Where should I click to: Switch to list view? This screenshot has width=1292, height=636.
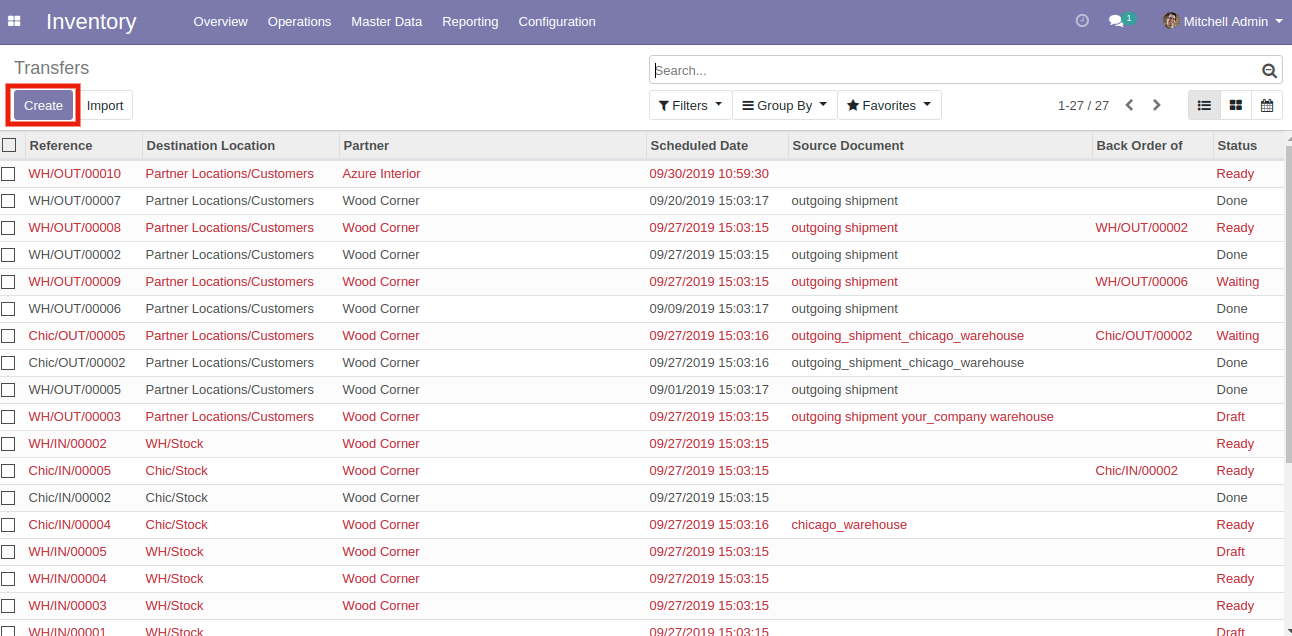[x=1204, y=105]
